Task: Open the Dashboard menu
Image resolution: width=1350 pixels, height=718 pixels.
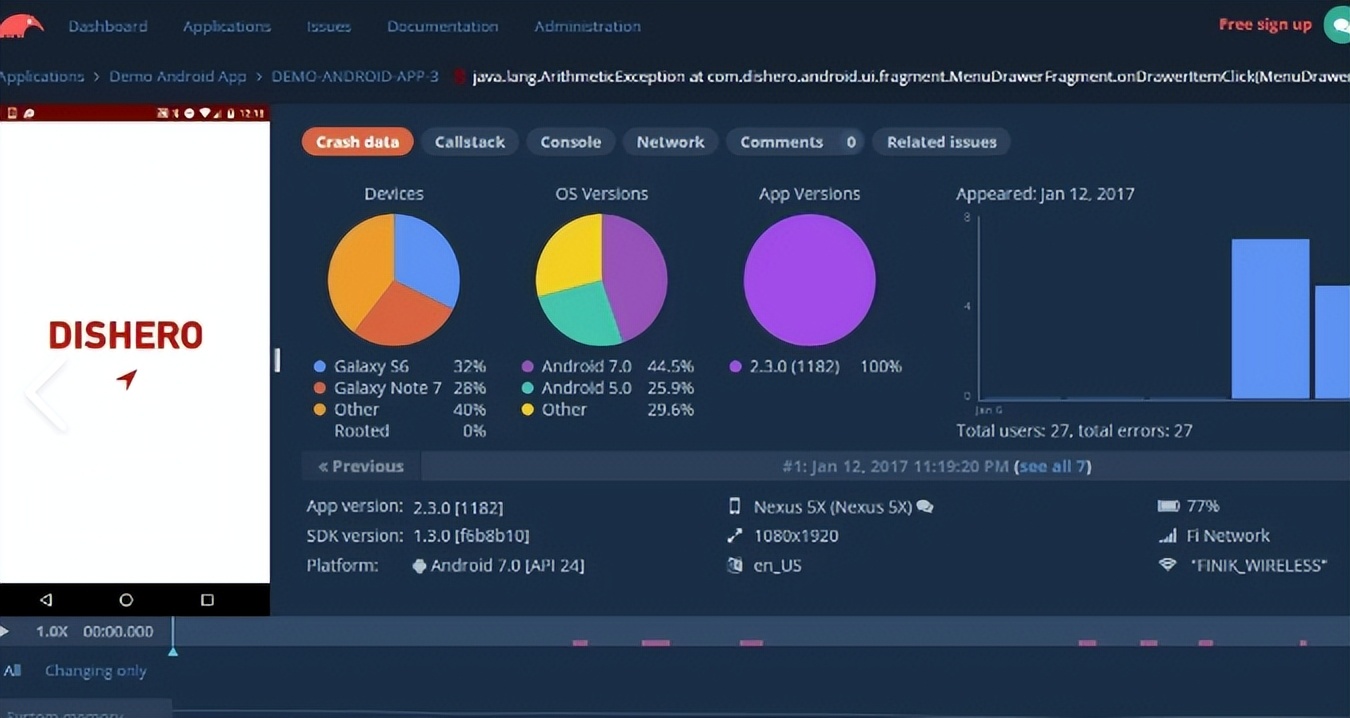Action: coord(108,27)
